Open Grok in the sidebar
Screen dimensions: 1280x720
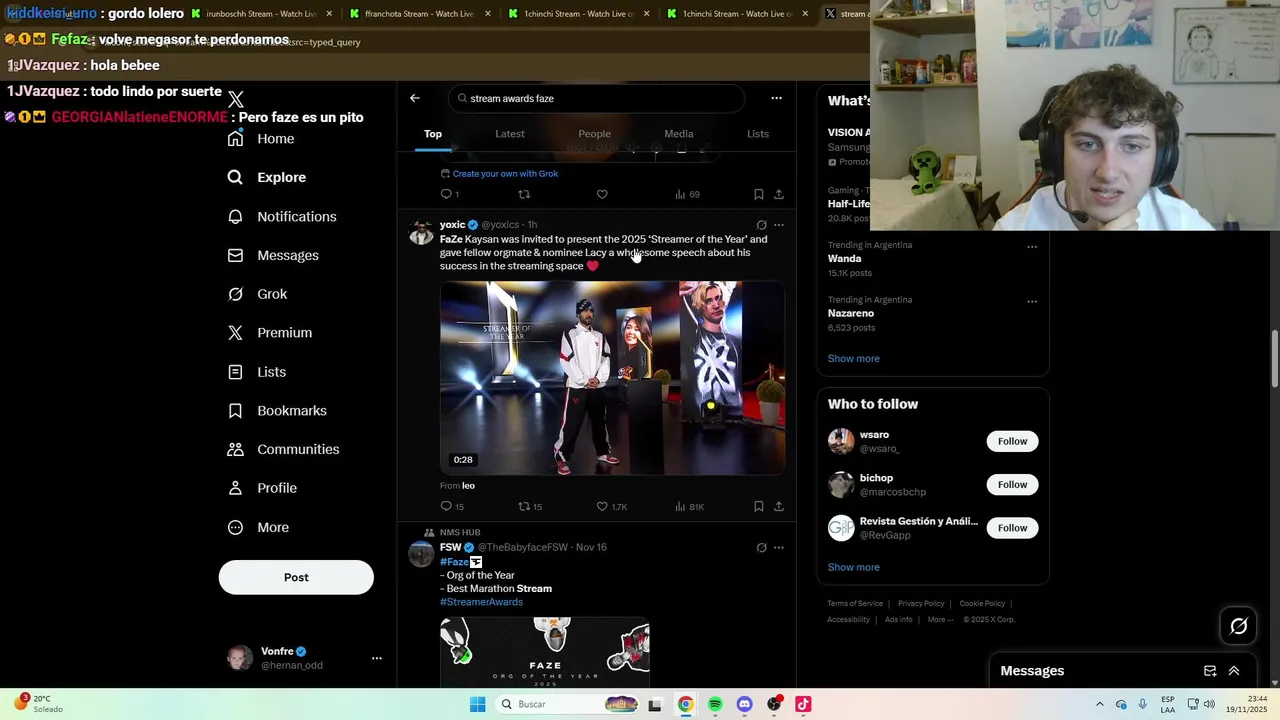(257, 294)
